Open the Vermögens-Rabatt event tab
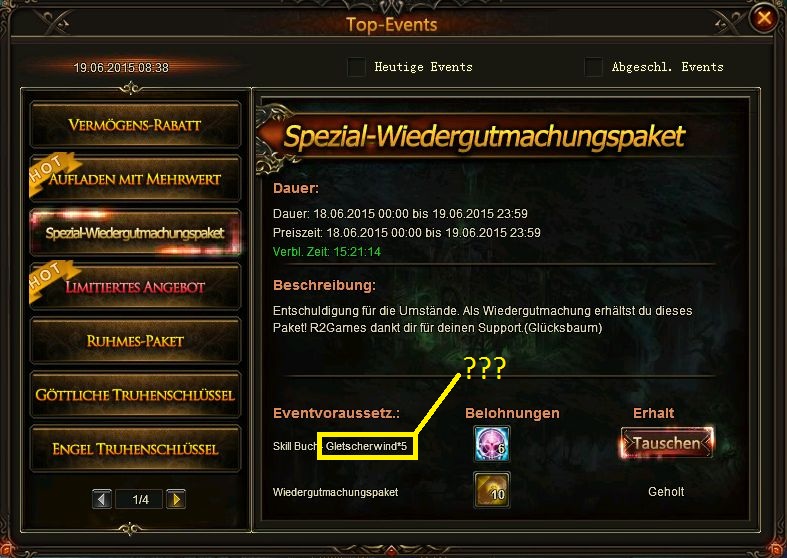This screenshot has width=787, height=558. (x=135, y=124)
